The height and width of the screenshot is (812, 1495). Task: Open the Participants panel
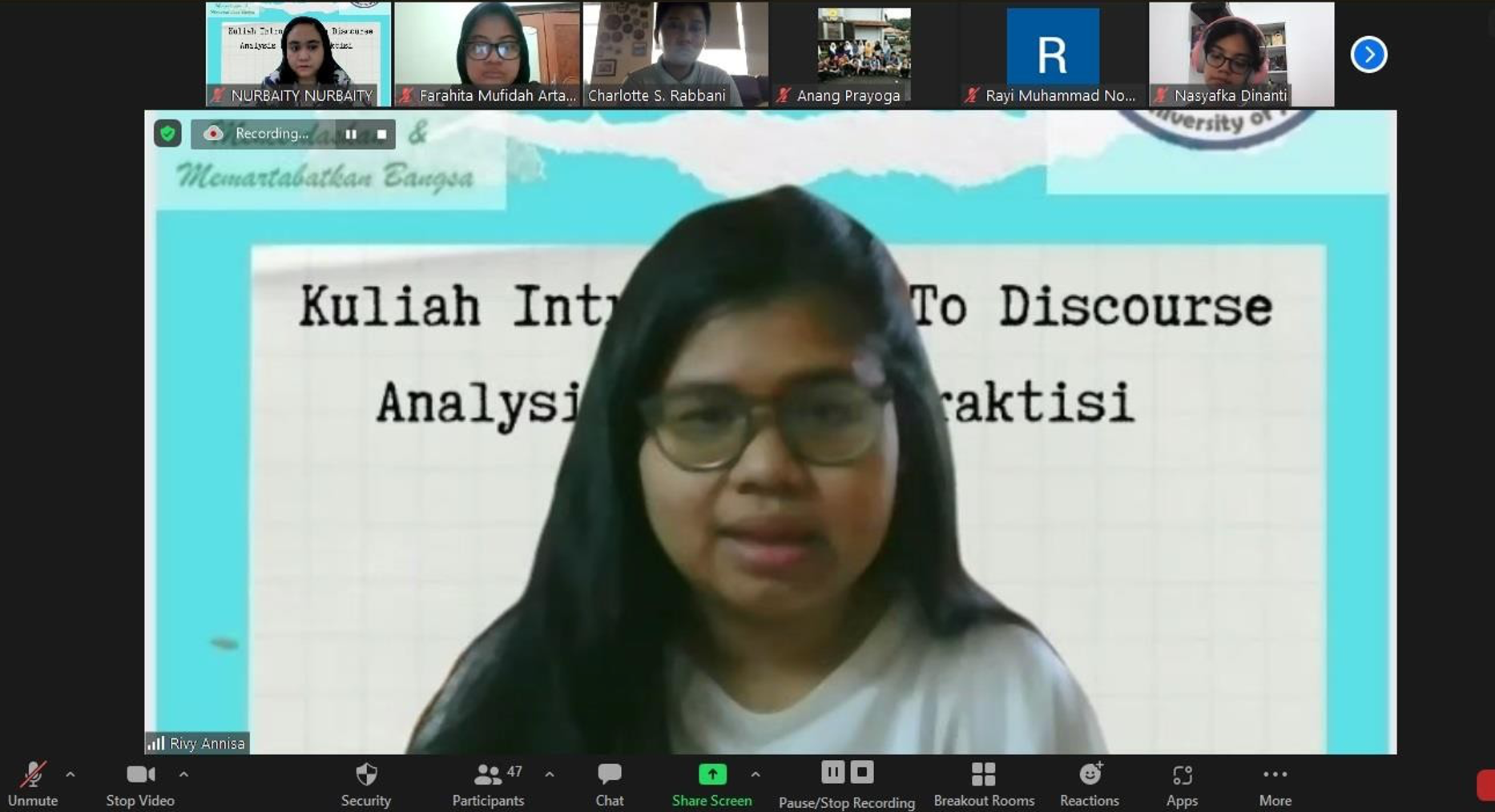pos(487,784)
